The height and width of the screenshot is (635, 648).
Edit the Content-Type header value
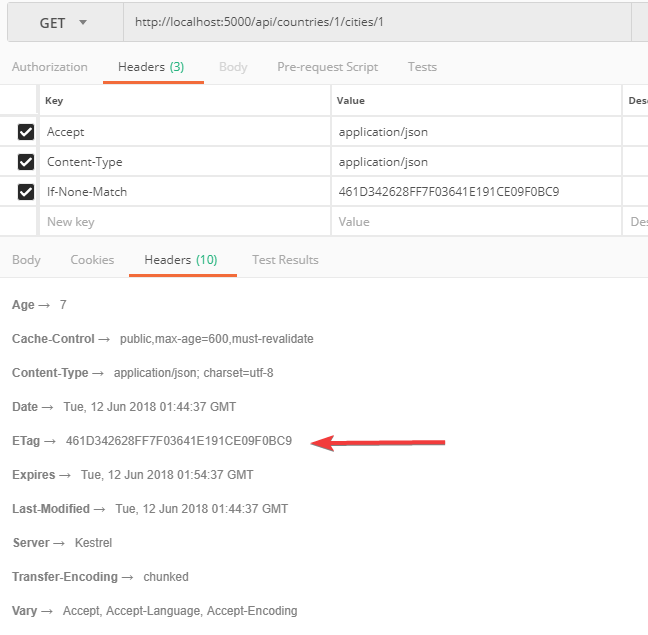tap(475, 162)
